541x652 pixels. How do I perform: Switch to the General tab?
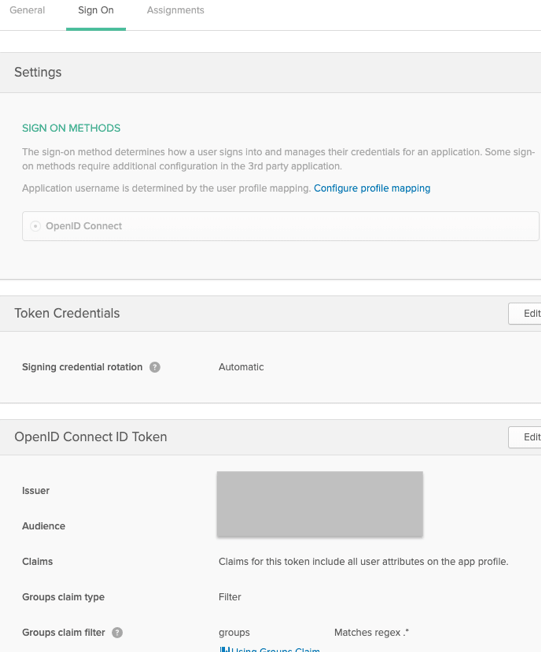coord(27,10)
